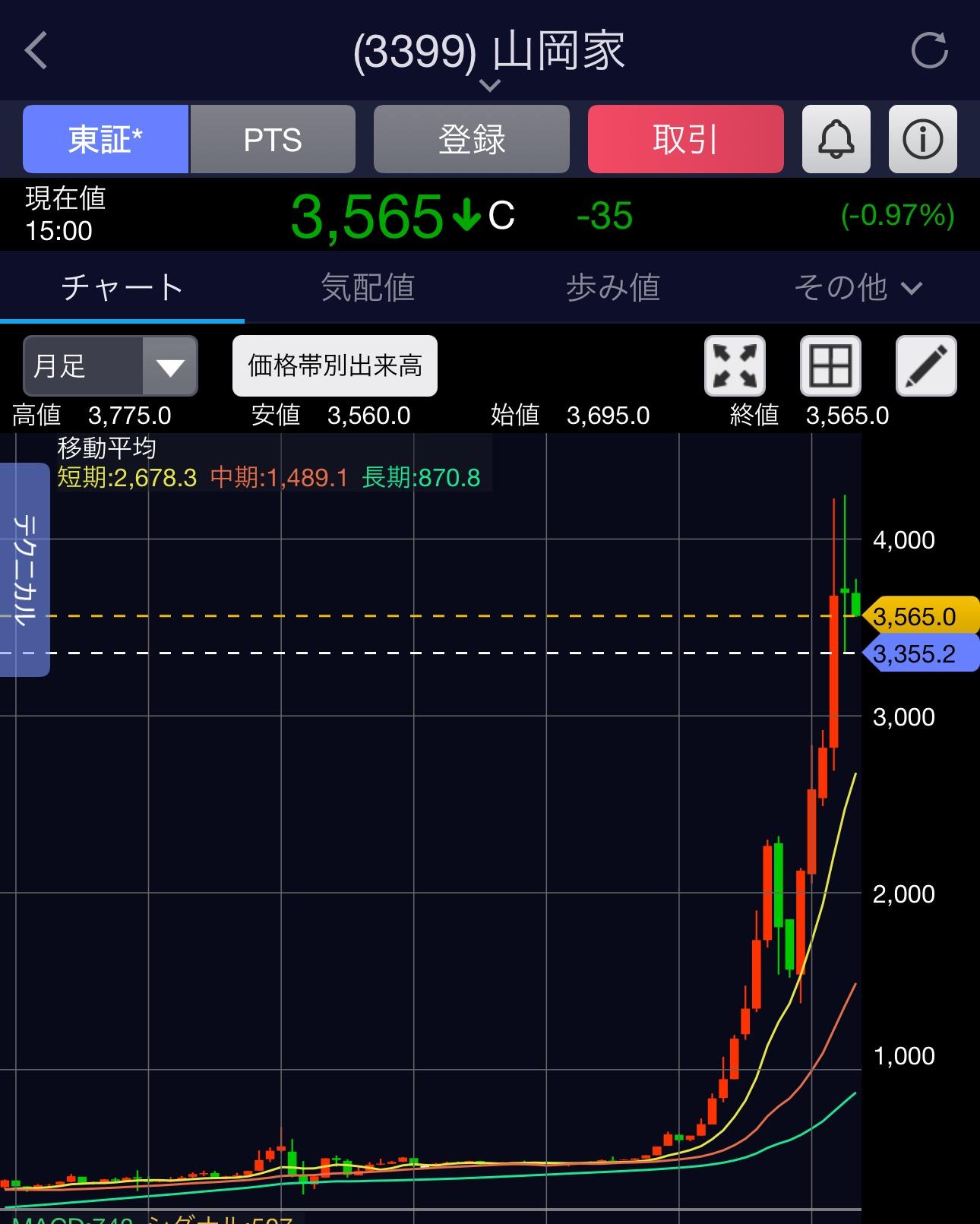Screen dimensions: 980x1224
Task: Expand the その他 menu
Action: point(858,287)
